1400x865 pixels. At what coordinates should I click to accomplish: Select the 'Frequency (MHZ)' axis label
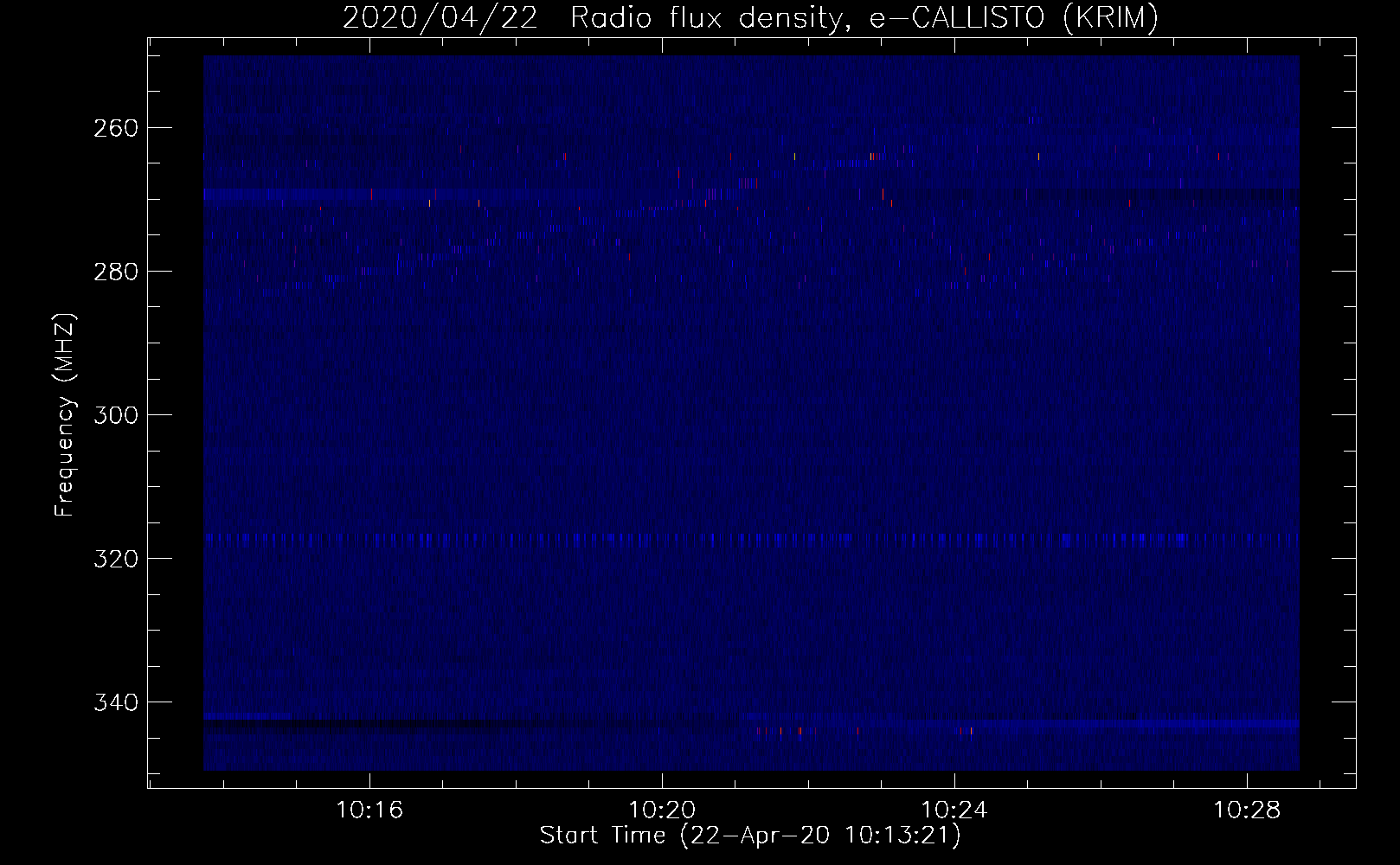click(x=66, y=414)
